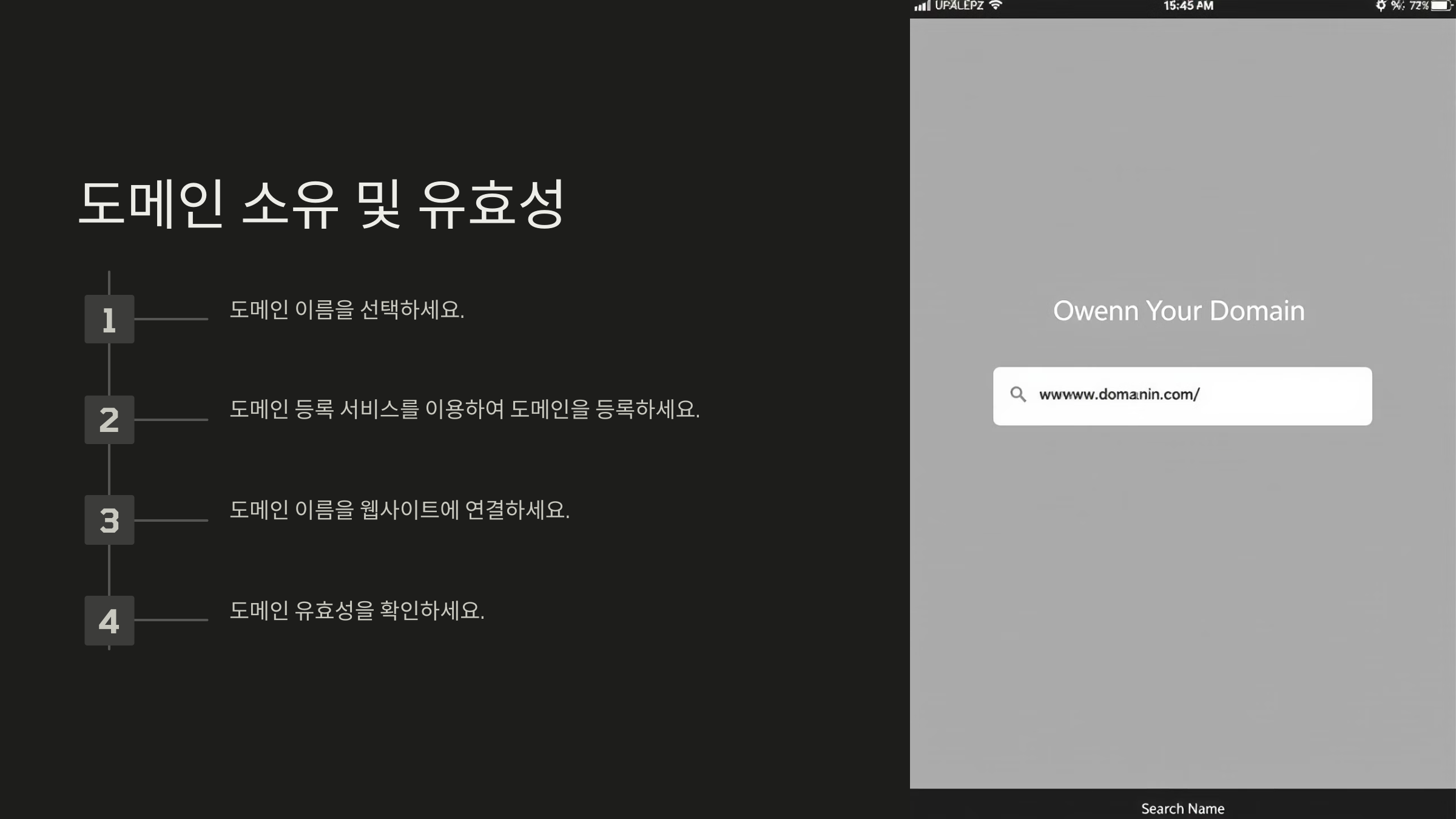Select the Owenn Your Domain heading
Screen dimensions: 1456x819
point(1180,311)
